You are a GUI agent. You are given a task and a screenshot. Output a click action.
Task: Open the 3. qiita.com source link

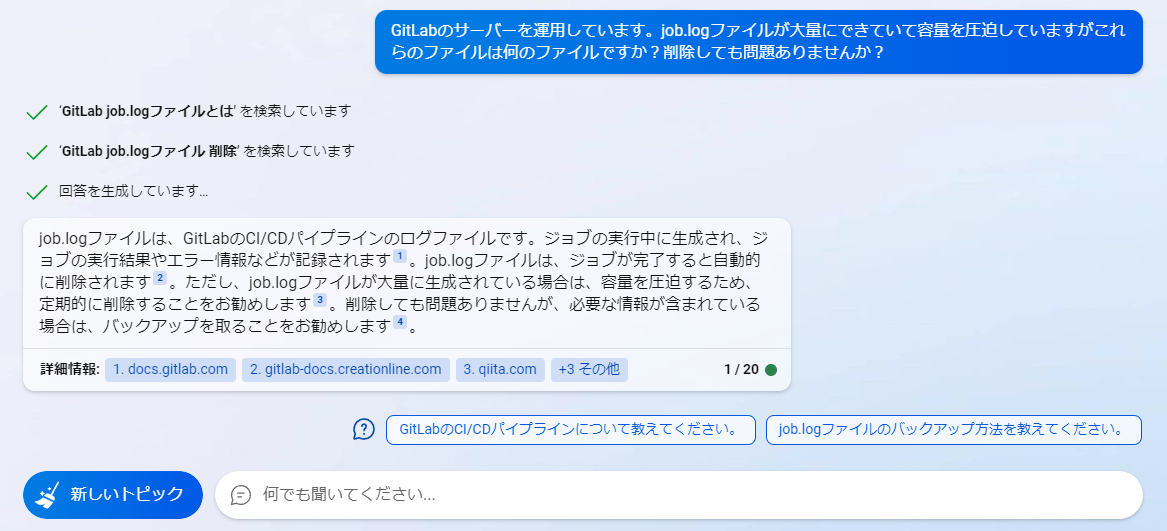500,370
